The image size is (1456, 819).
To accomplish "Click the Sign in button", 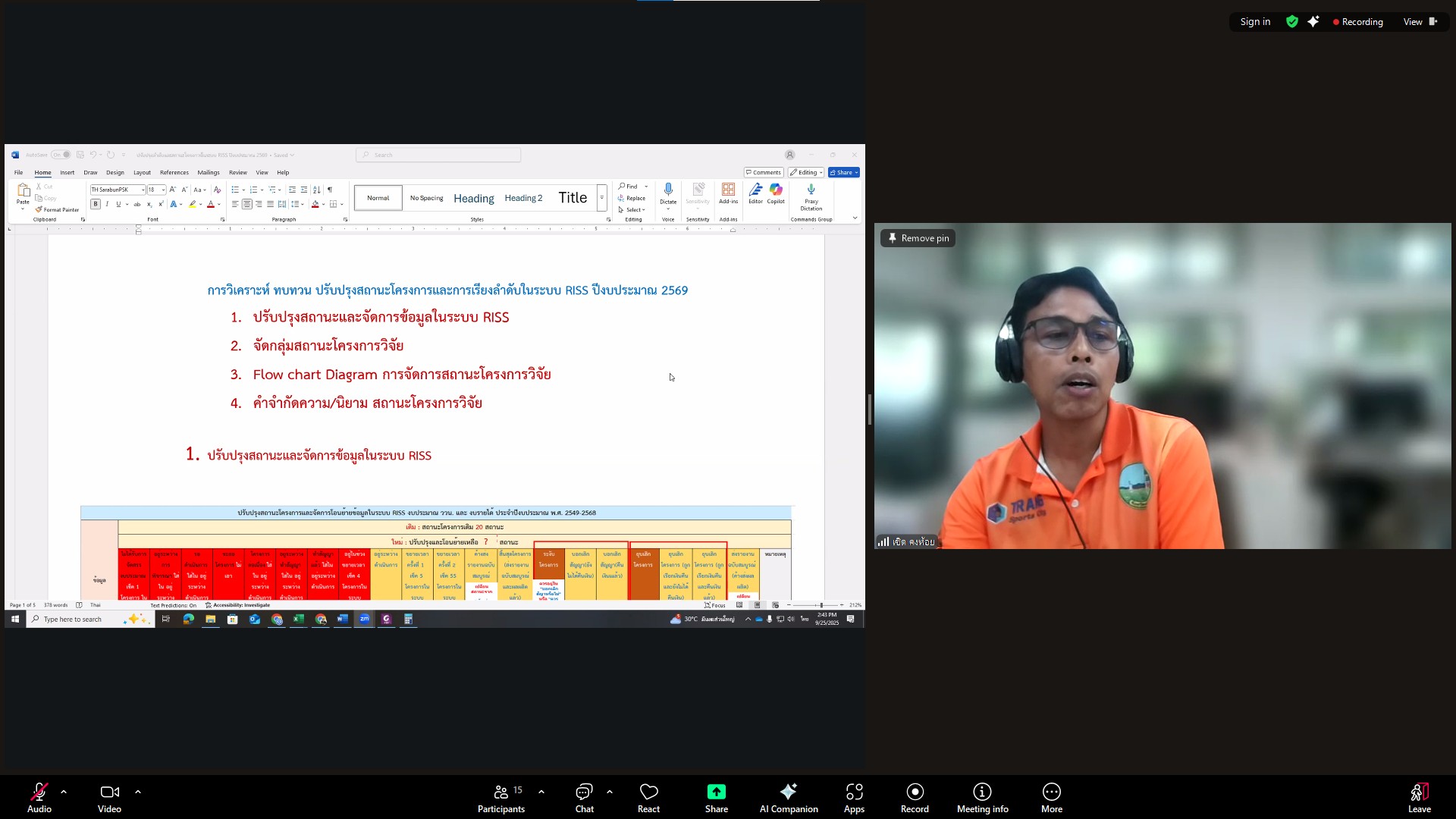I will tap(1255, 22).
